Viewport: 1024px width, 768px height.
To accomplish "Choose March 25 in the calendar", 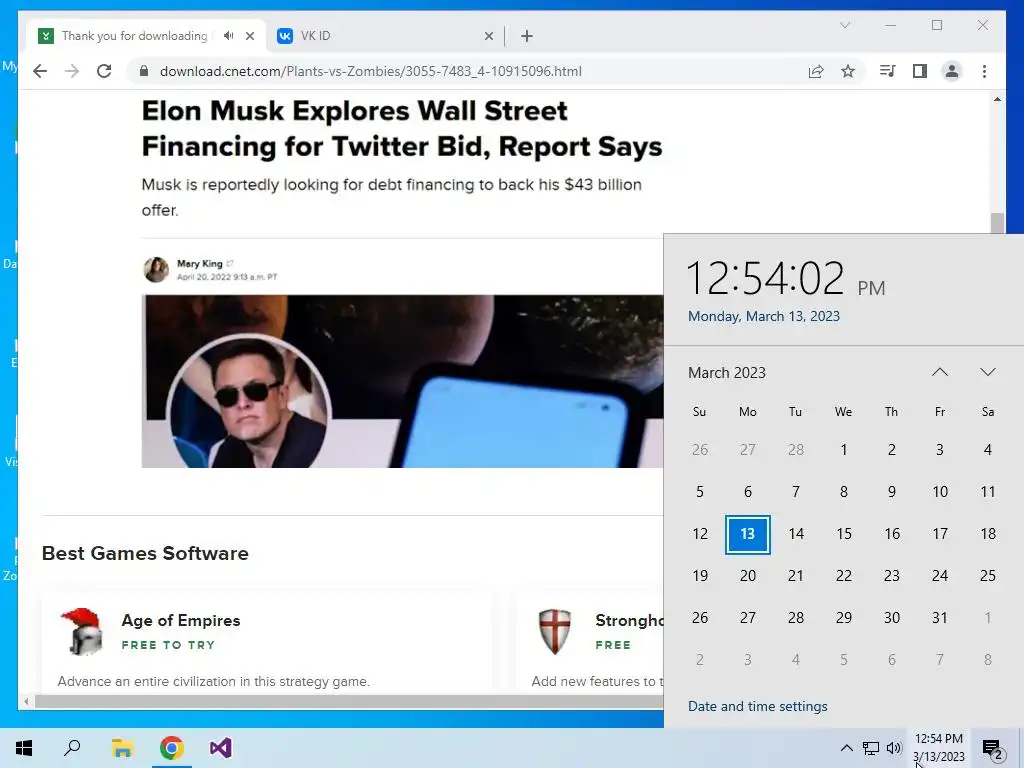I will click(x=987, y=576).
